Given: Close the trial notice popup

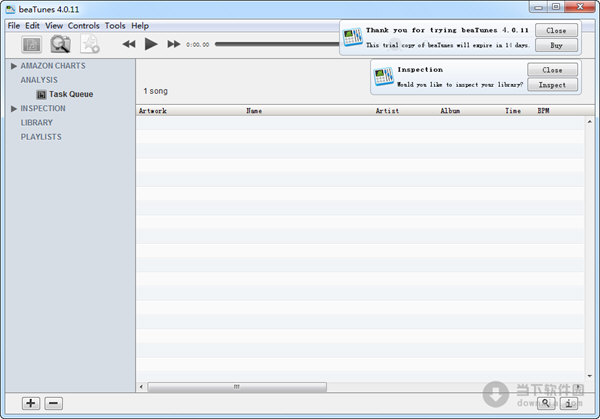Looking at the screenshot, I should click(x=556, y=30).
